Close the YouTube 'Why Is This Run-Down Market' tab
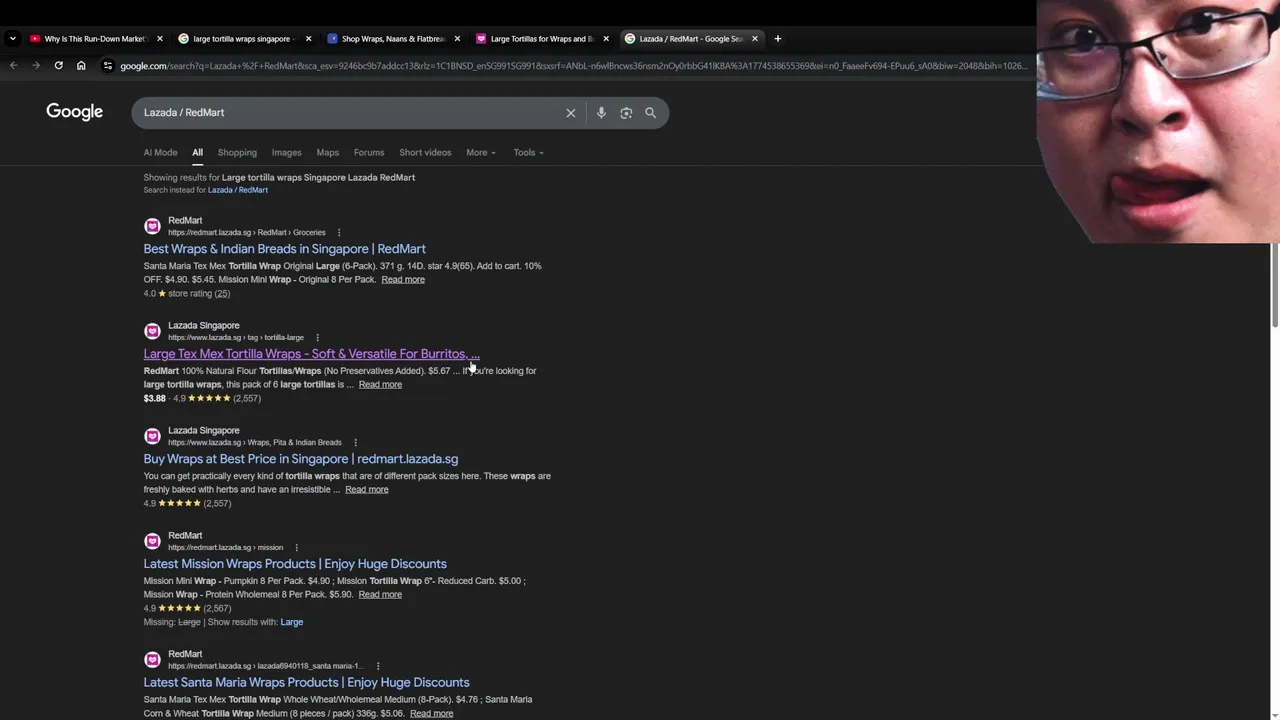Viewport: 1280px width, 720px height. (160, 39)
